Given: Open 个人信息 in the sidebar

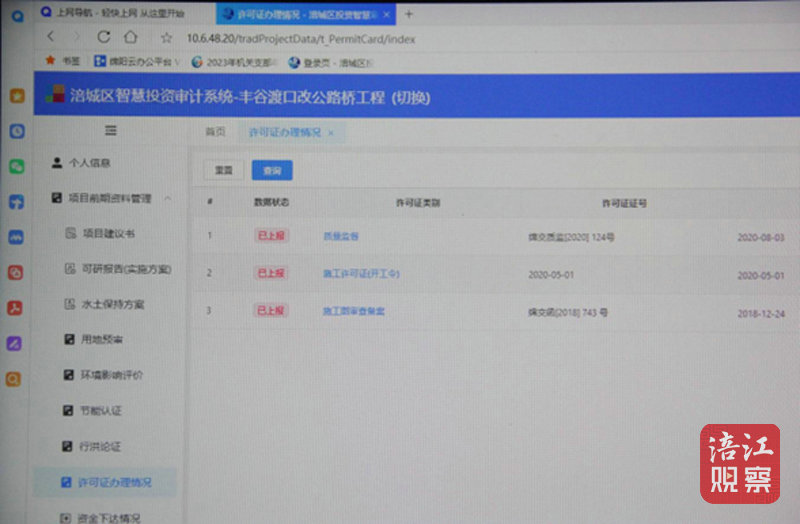Looking at the screenshot, I should click(88, 162).
